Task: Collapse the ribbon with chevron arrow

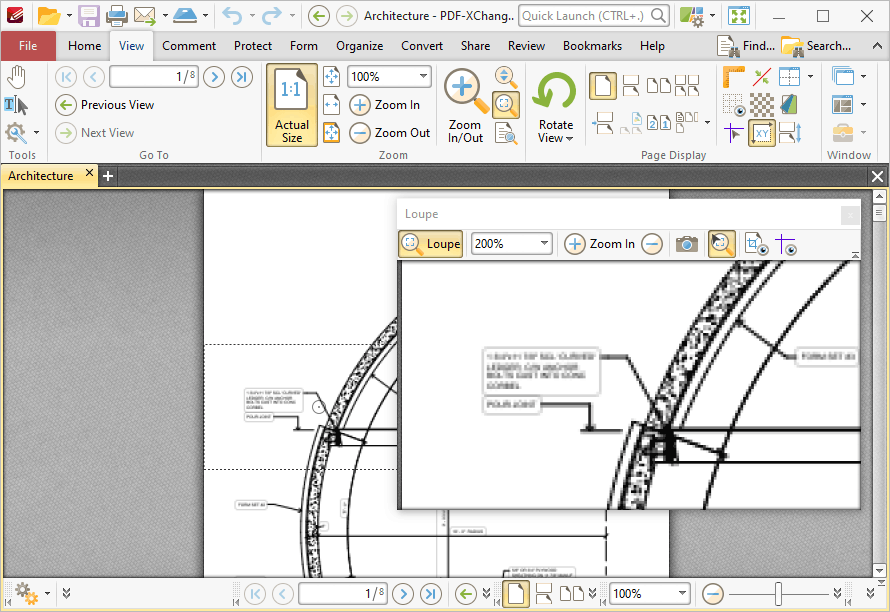Action: [877, 46]
